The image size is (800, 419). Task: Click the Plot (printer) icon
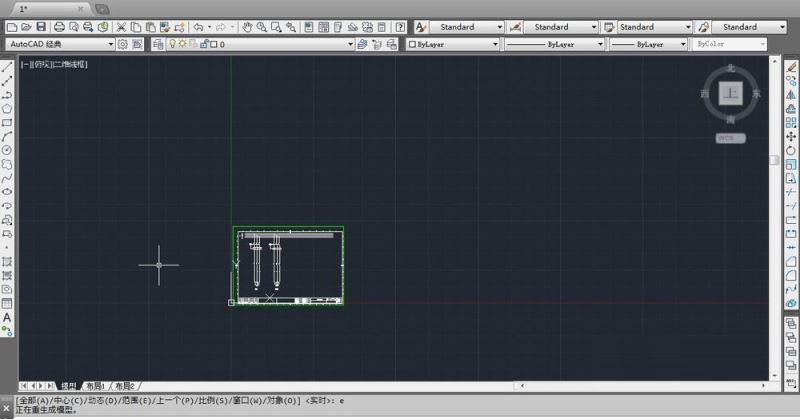pyautogui.click(x=60, y=27)
